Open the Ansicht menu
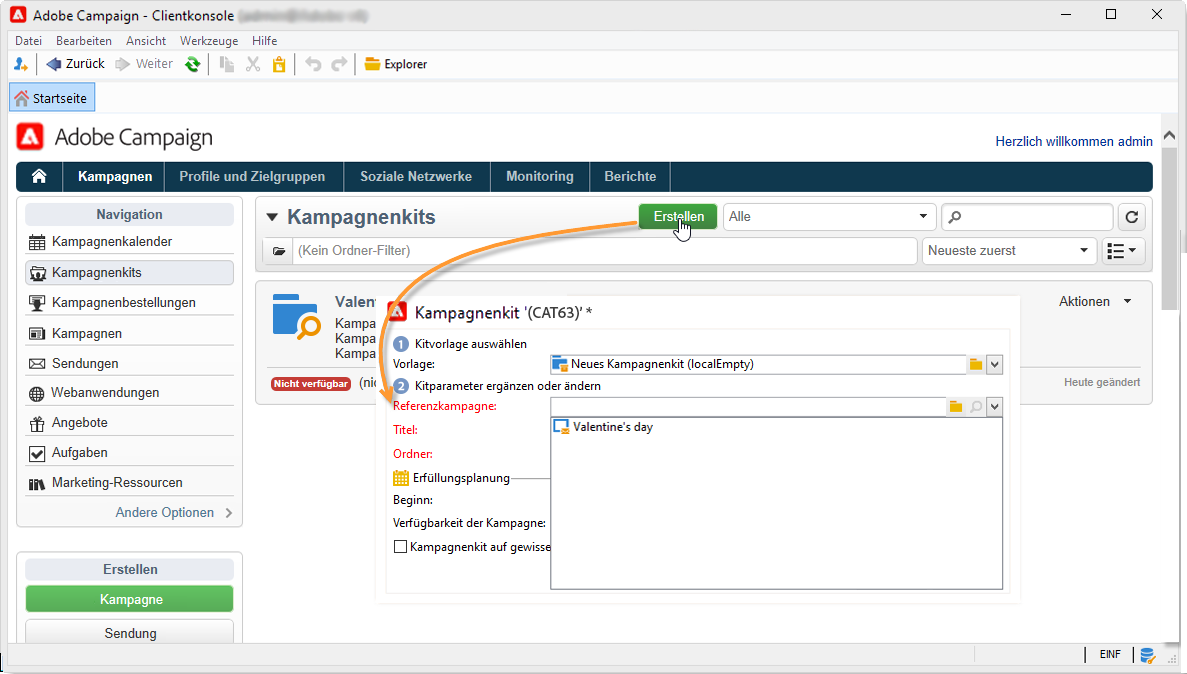Image resolution: width=1187 pixels, height=674 pixels. coord(146,41)
